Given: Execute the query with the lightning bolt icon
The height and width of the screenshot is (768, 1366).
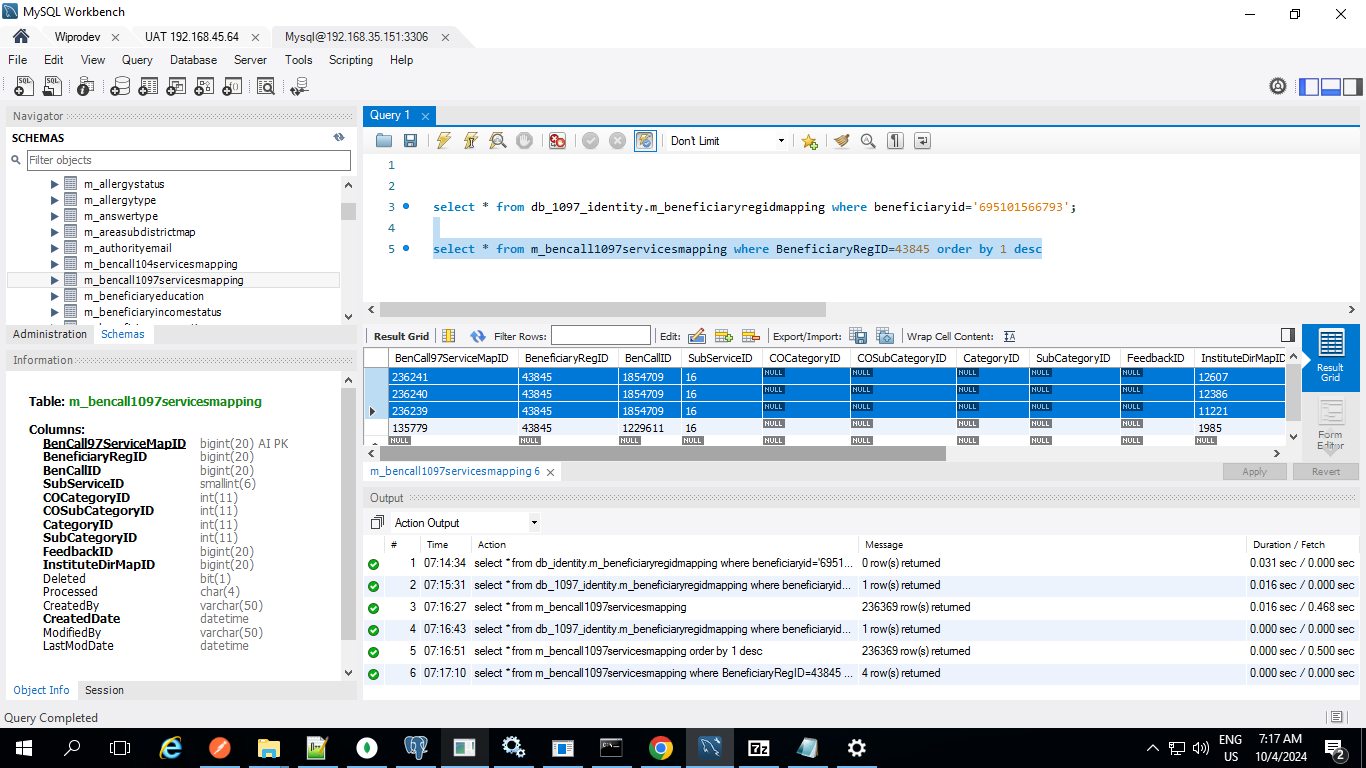Looking at the screenshot, I should 444,141.
